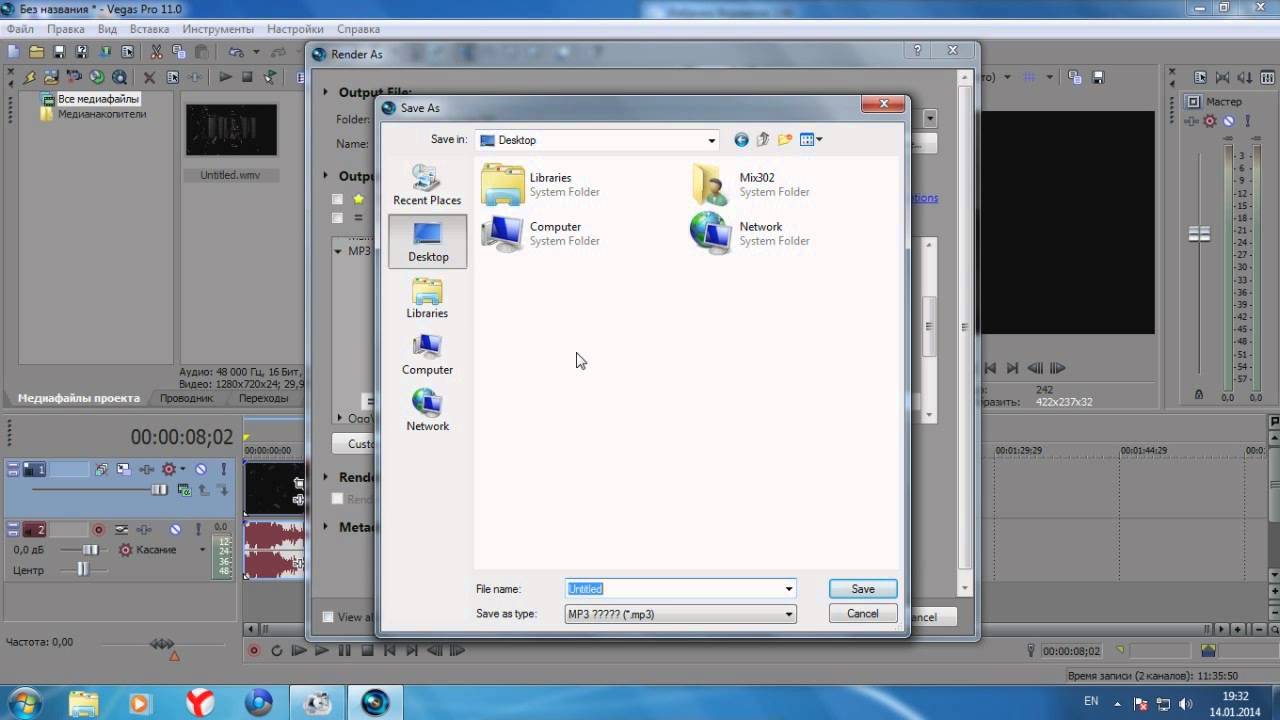Click the Auto preview icon in media panel
Screen dimensions: 1280x720
270,77
